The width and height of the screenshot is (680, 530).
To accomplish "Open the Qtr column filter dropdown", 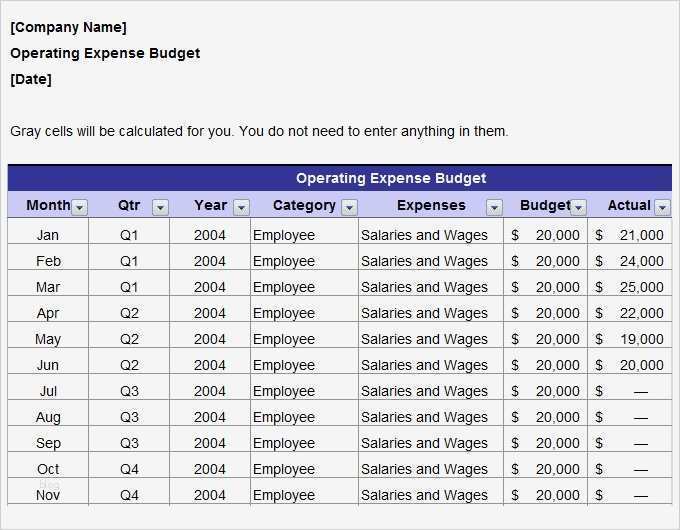I will [x=160, y=207].
